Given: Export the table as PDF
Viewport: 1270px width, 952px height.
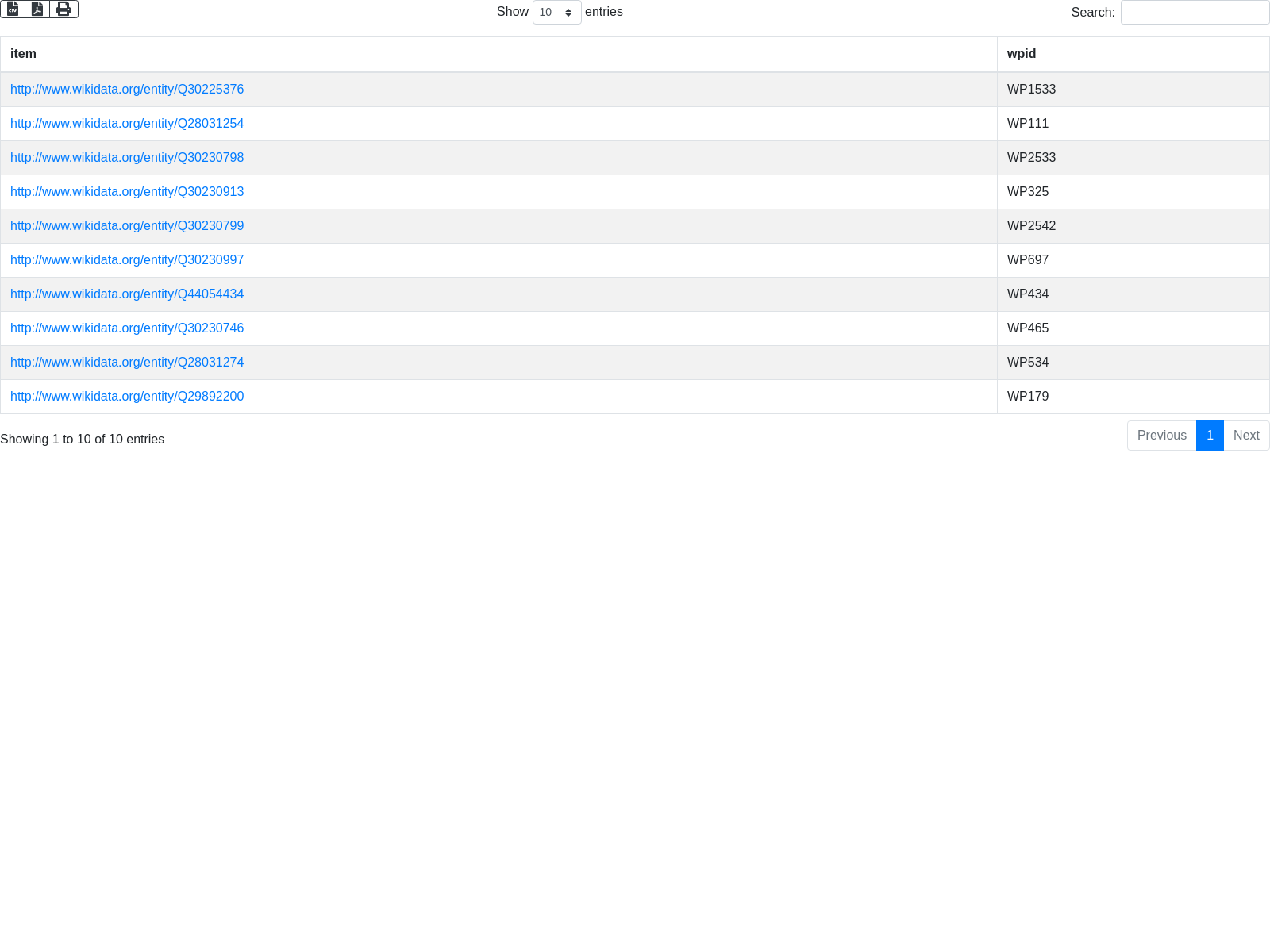Looking at the screenshot, I should click(37, 9).
